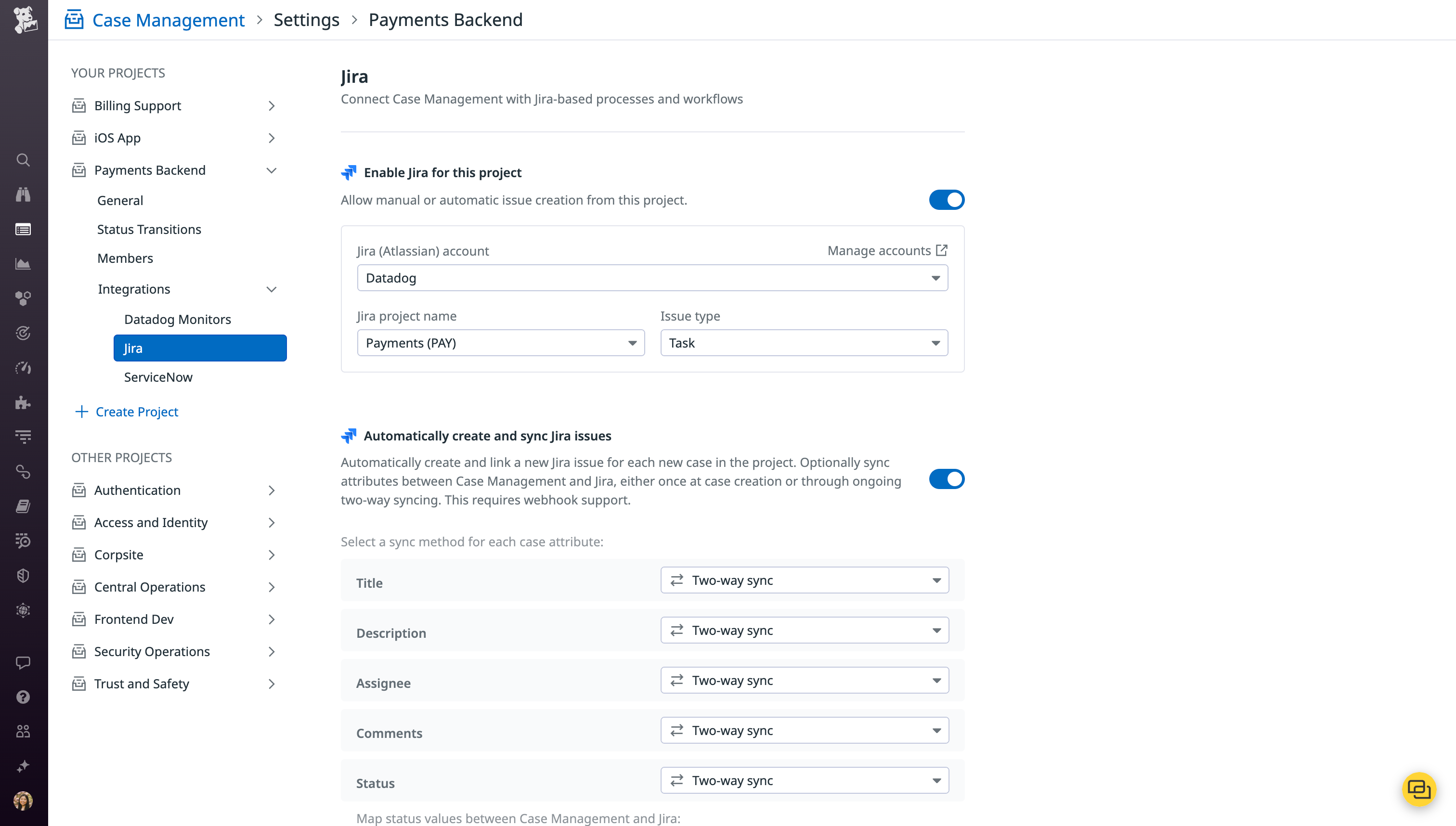The height and width of the screenshot is (826, 1456).
Task: Click the Manage accounts link
Action: [887, 250]
